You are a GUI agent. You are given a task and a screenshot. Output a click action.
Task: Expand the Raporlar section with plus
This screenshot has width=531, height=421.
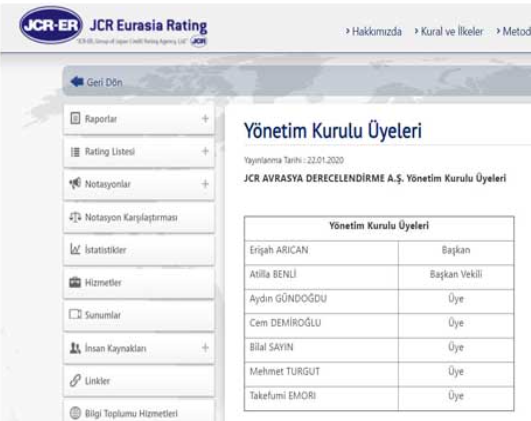click(x=205, y=119)
